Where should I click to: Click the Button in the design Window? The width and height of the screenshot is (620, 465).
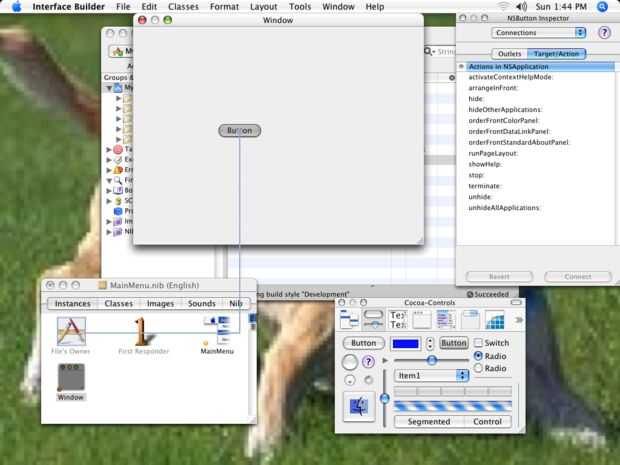[240, 131]
